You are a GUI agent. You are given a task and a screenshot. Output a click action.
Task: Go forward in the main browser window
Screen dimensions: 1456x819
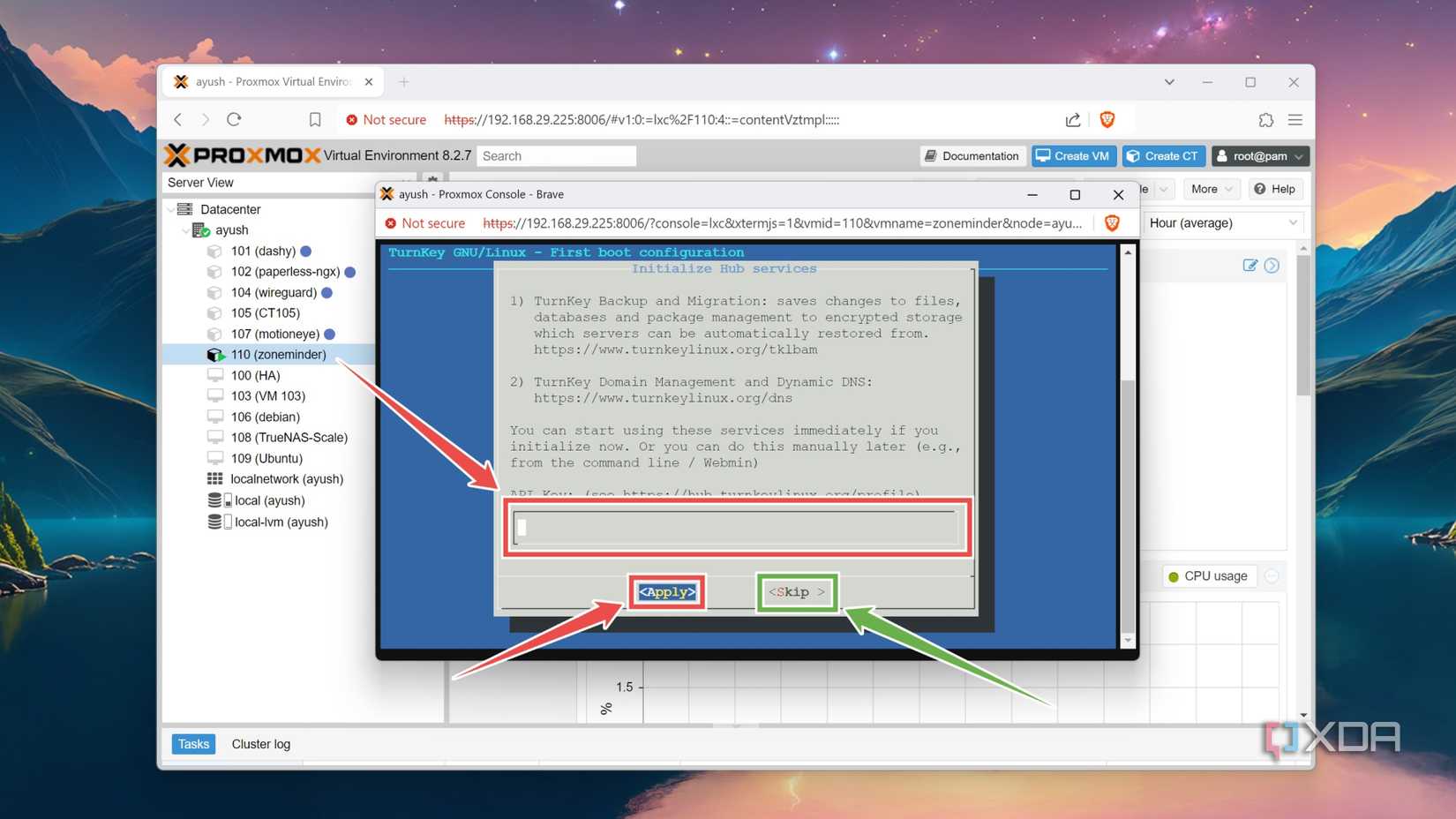tap(206, 119)
